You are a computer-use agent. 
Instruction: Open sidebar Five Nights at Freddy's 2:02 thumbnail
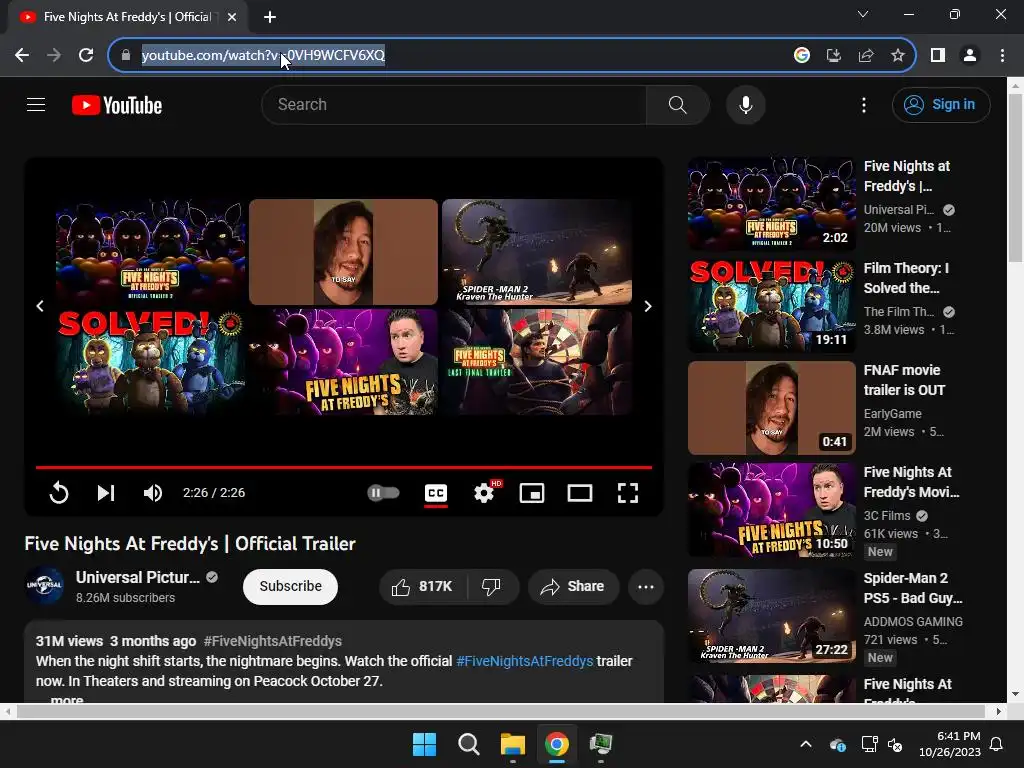click(772, 203)
